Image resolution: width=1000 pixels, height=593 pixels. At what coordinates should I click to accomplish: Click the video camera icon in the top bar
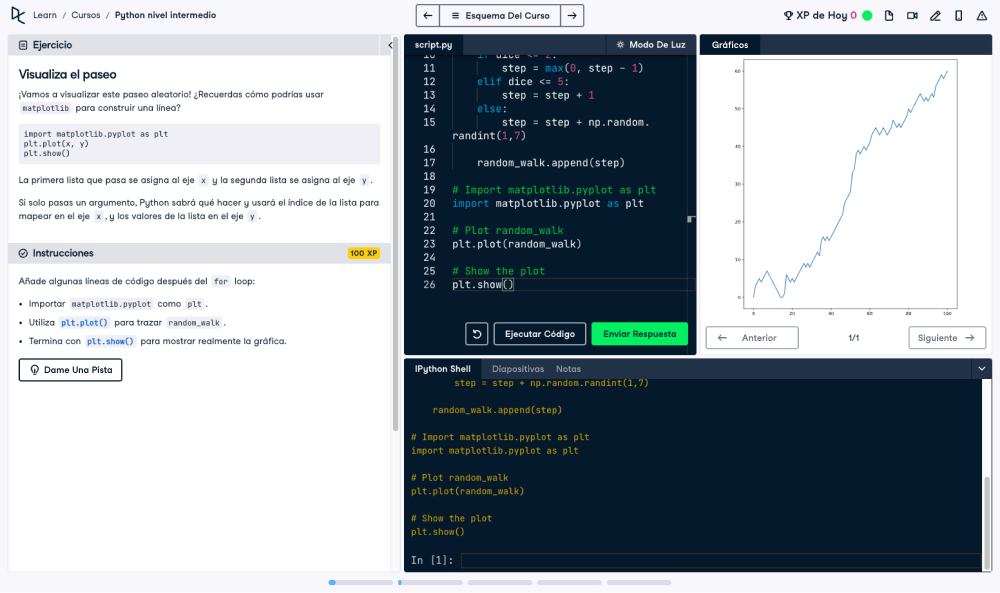pyautogui.click(x=912, y=15)
